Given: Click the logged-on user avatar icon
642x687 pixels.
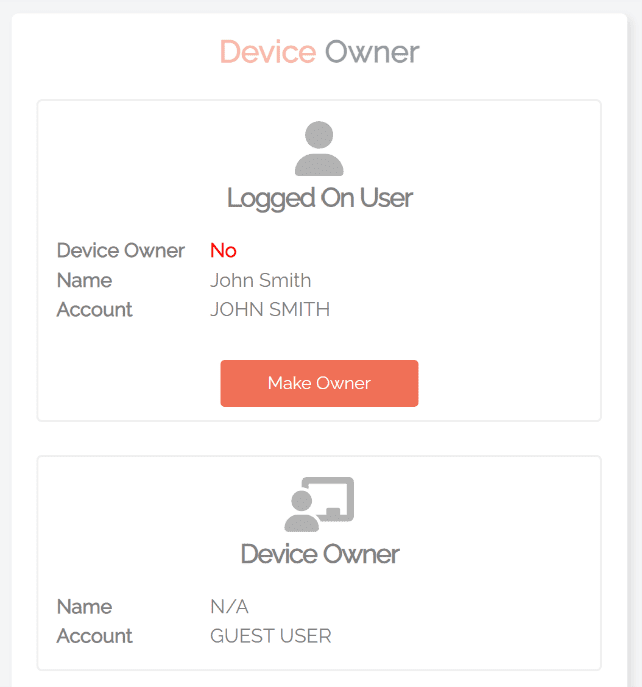Looking at the screenshot, I should (x=319, y=149).
